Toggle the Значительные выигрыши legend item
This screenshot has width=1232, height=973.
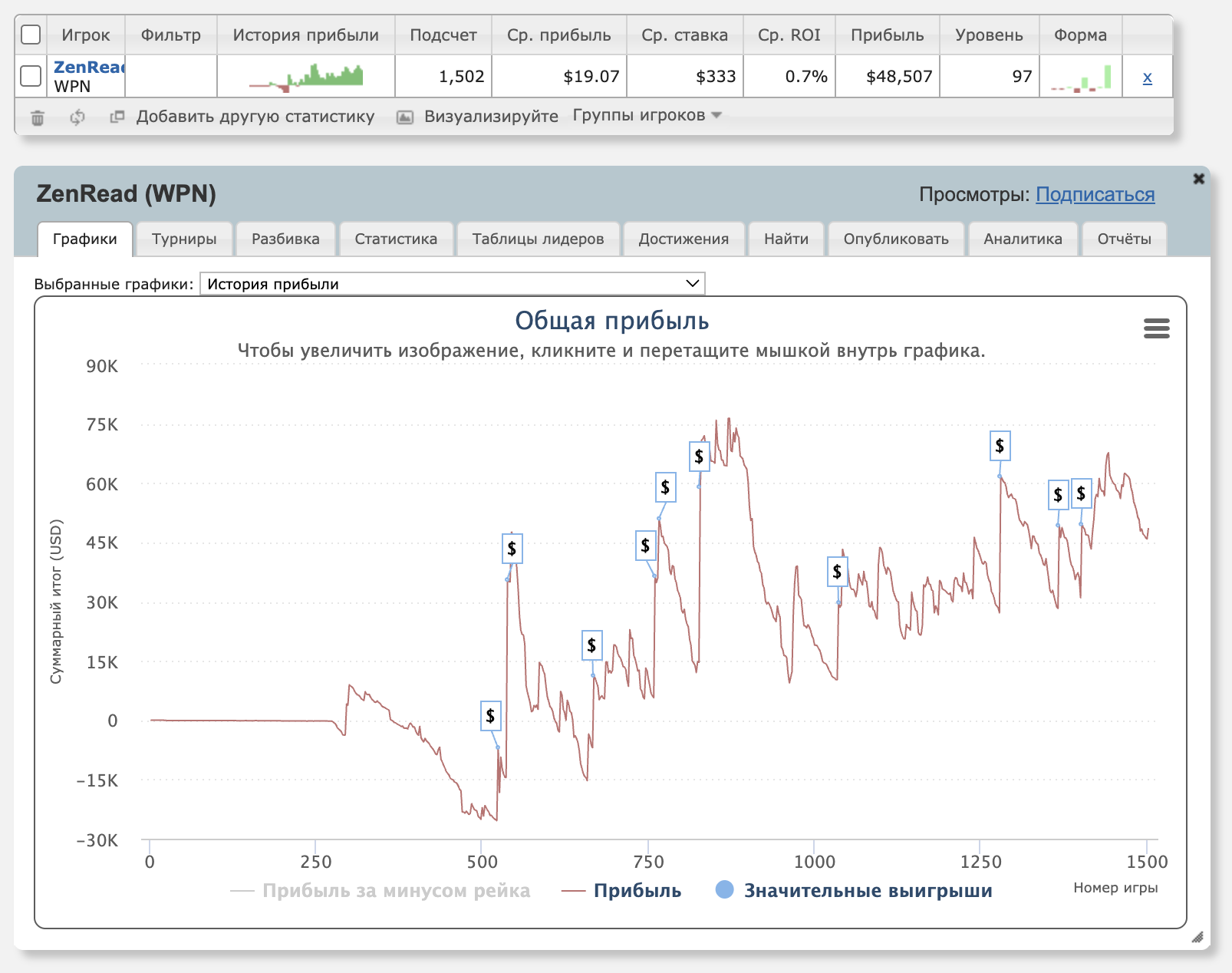pyautogui.click(x=855, y=890)
